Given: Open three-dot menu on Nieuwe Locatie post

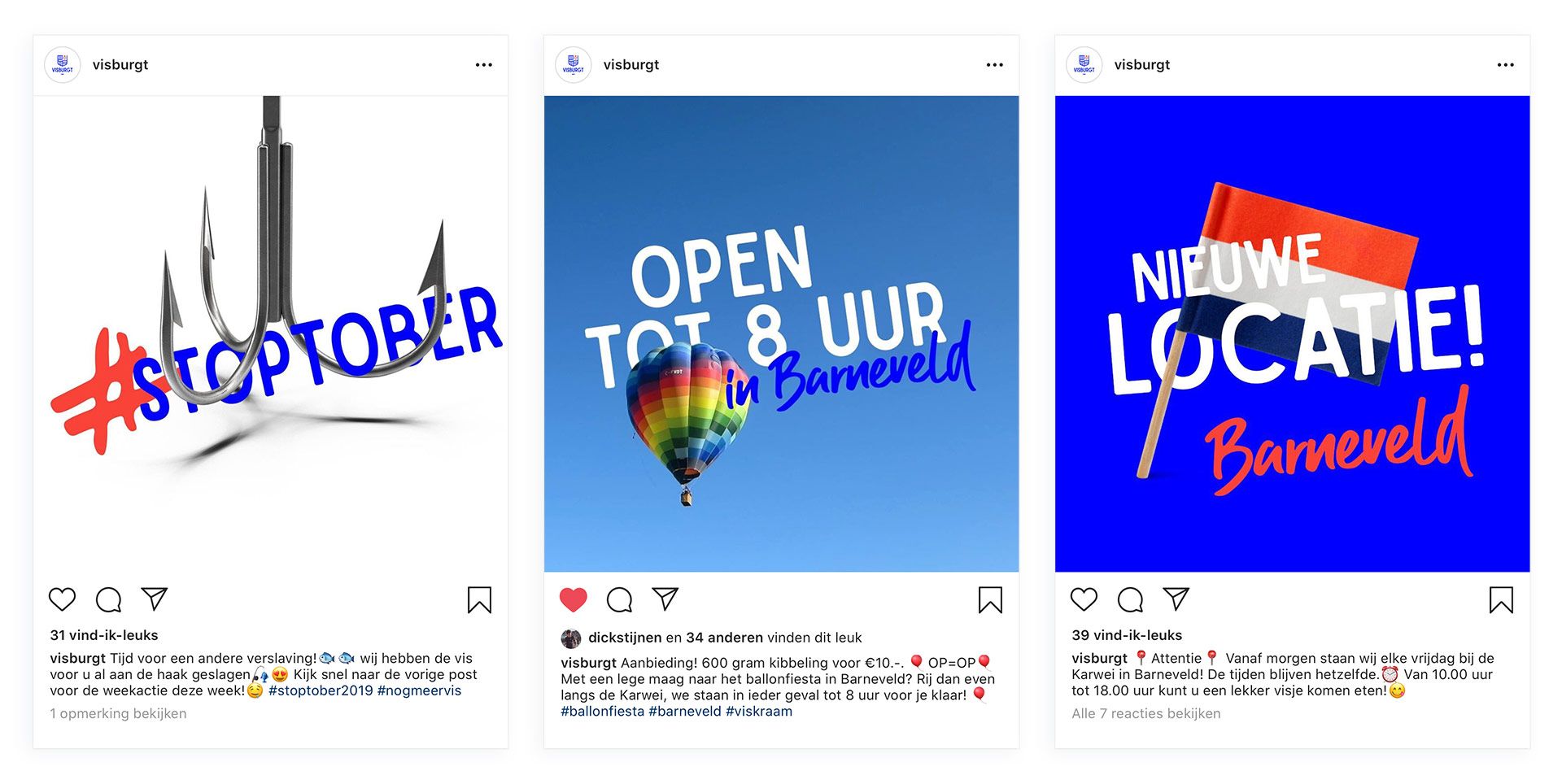Looking at the screenshot, I should pyautogui.click(x=1506, y=65).
